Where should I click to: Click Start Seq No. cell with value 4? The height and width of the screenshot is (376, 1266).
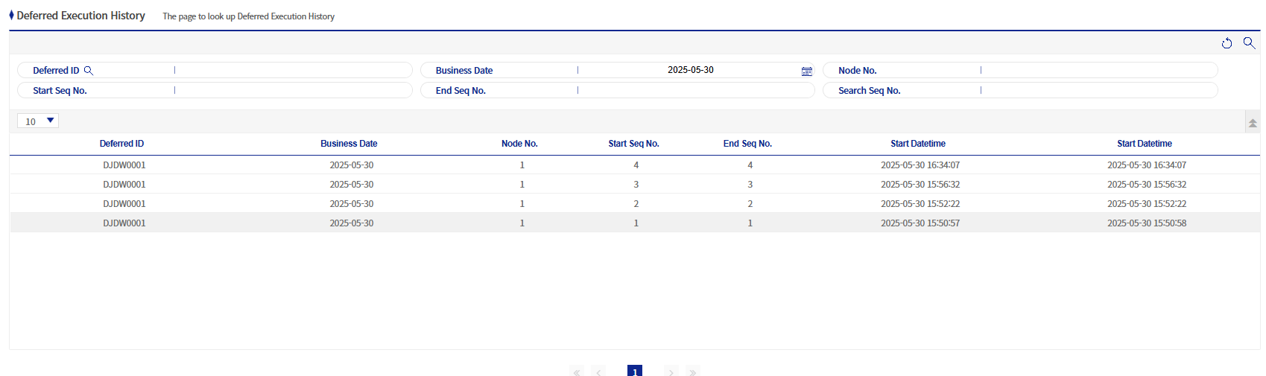click(x=636, y=165)
